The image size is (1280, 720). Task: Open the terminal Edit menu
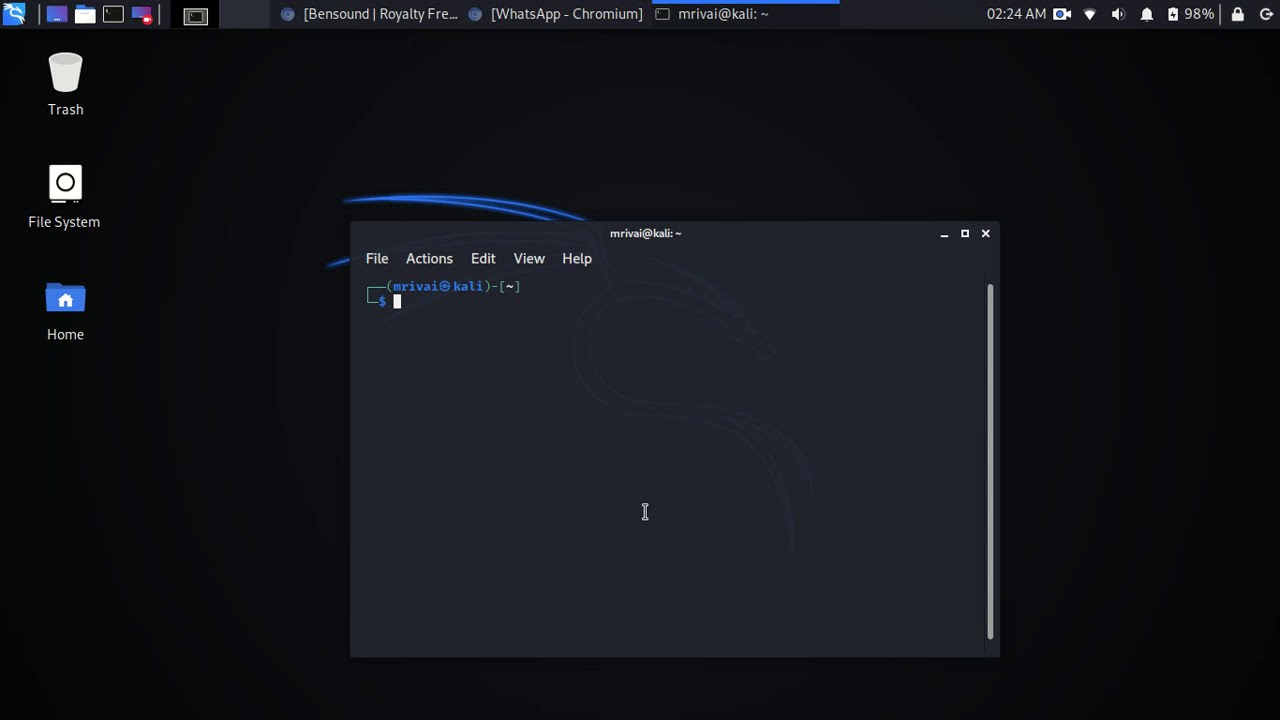point(483,258)
